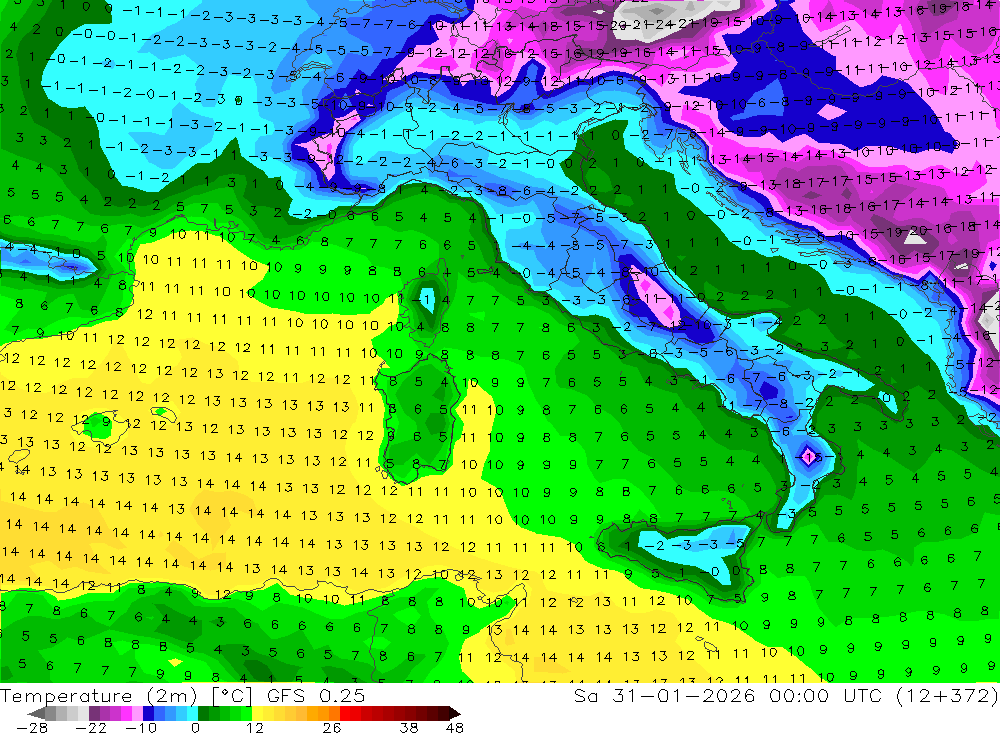This screenshot has width=1000, height=733.
Task: Click the "-10" legend scale value
Action: [x=141, y=728]
